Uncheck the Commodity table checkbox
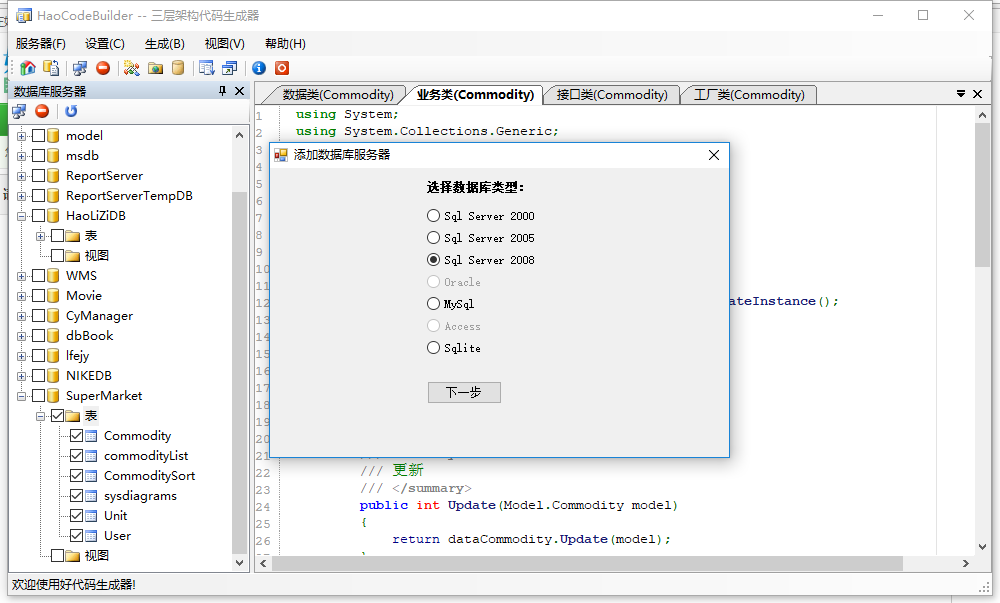Viewport: 1000px width, 603px height. click(x=77, y=436)
